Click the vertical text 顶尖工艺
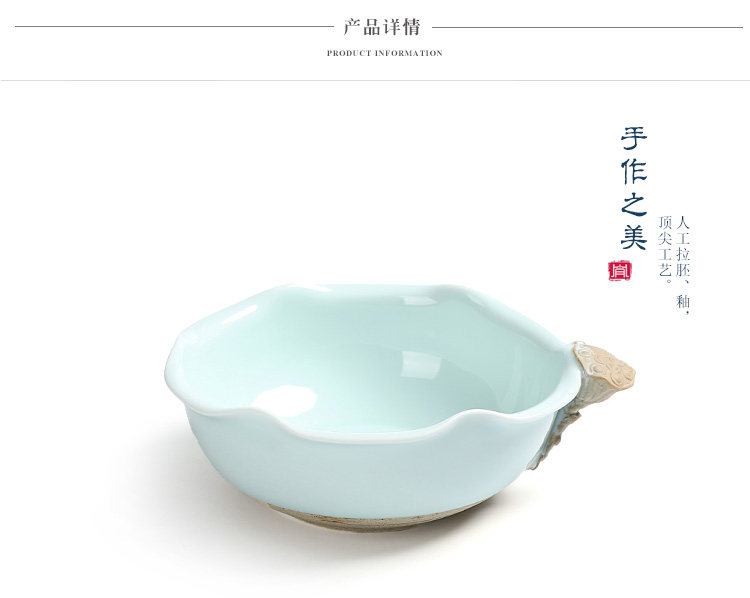This screenshot has width=750, height=598. pyautogui.click(x=665, y=246)
